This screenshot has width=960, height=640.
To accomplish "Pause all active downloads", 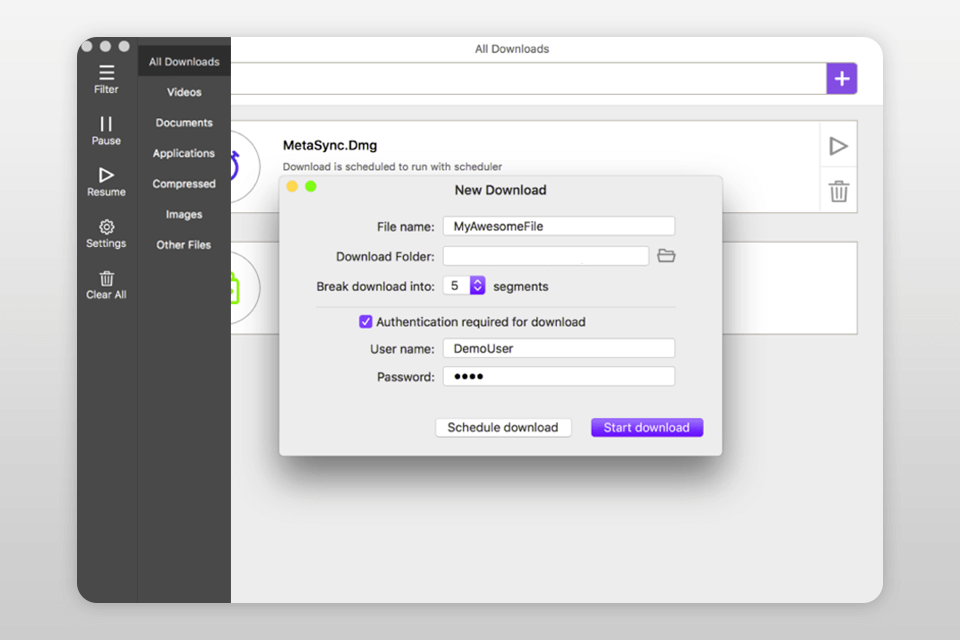I will click(x=106, y=131).
